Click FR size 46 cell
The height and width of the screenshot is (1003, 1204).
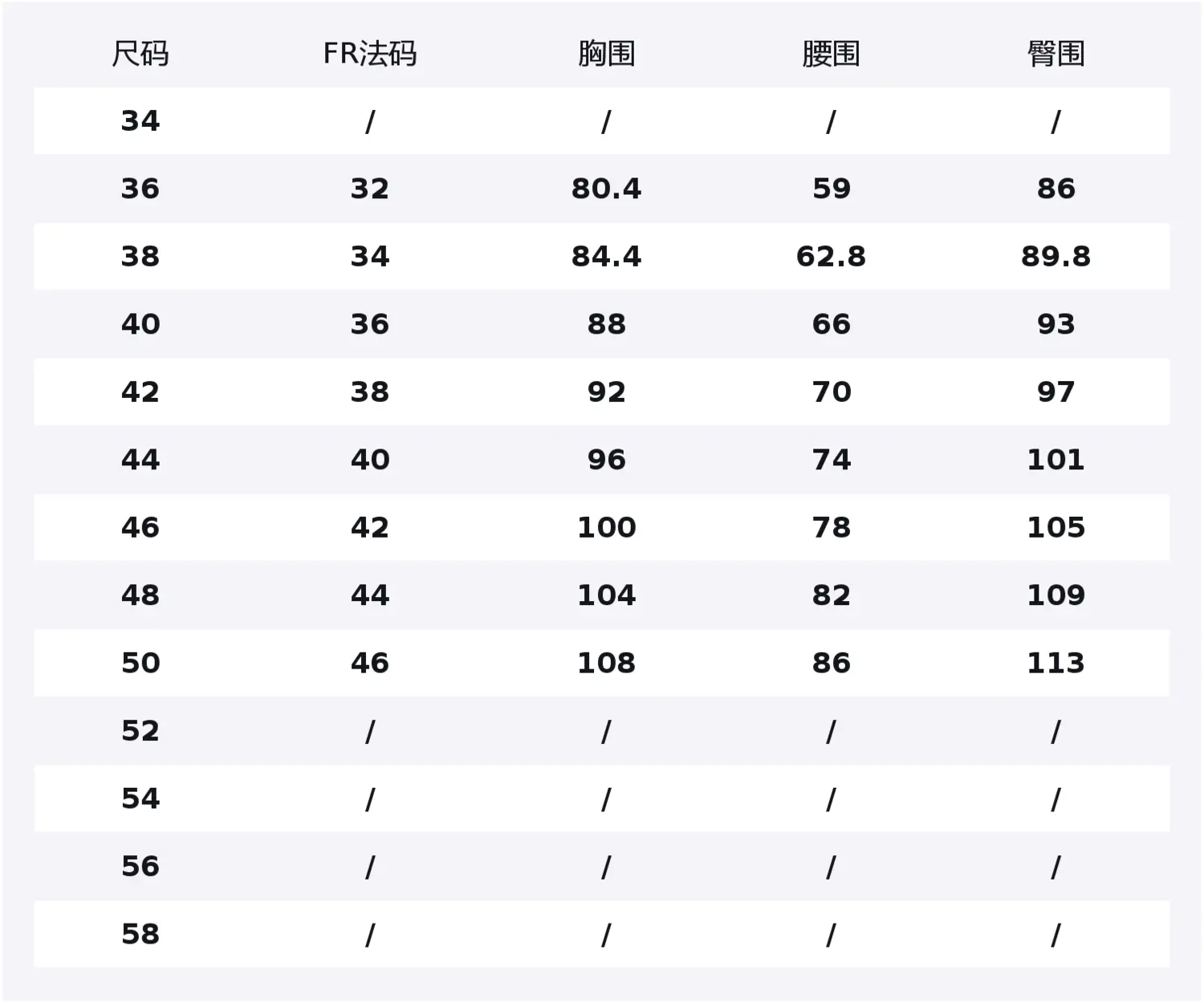pyautogui.click(x=369, y=663)
